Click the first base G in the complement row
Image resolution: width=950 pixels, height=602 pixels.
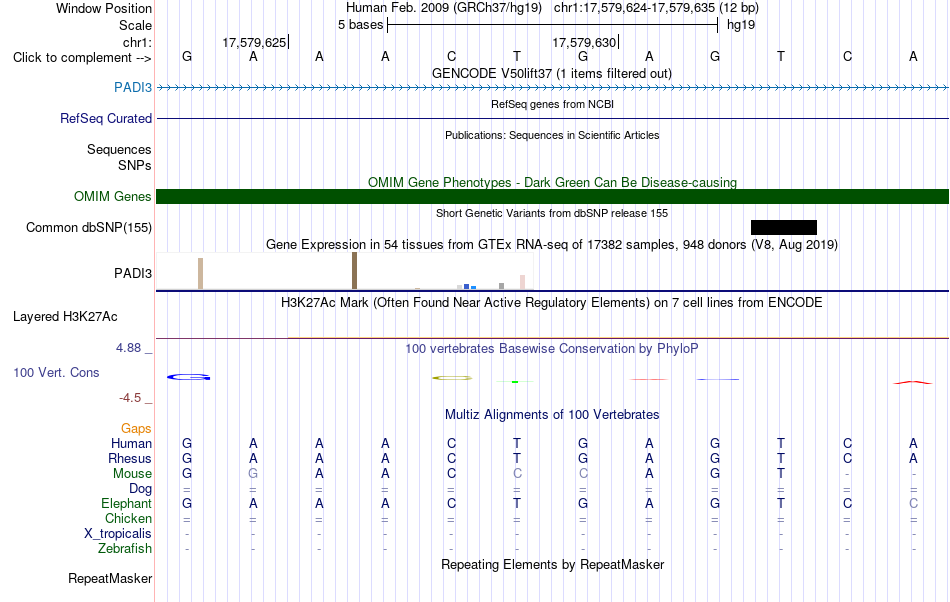(187, 56)
